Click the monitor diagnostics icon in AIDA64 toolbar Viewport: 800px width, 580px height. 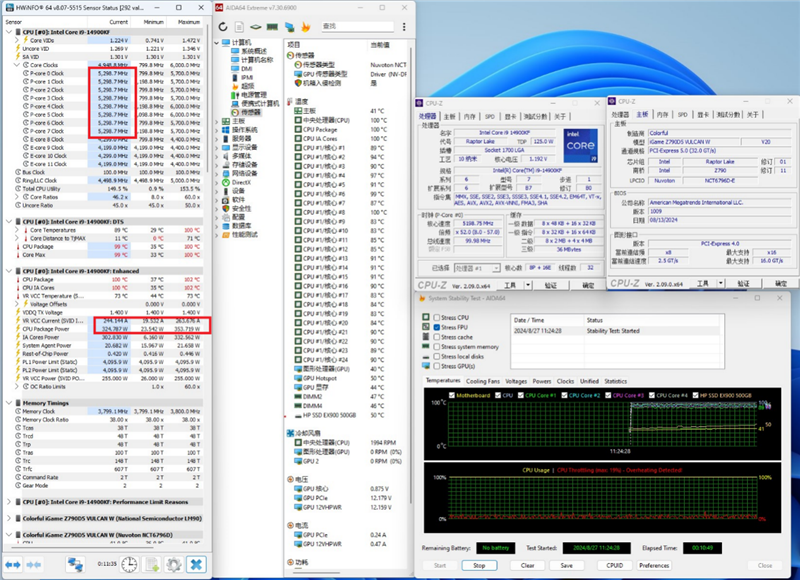pos(289,27)
